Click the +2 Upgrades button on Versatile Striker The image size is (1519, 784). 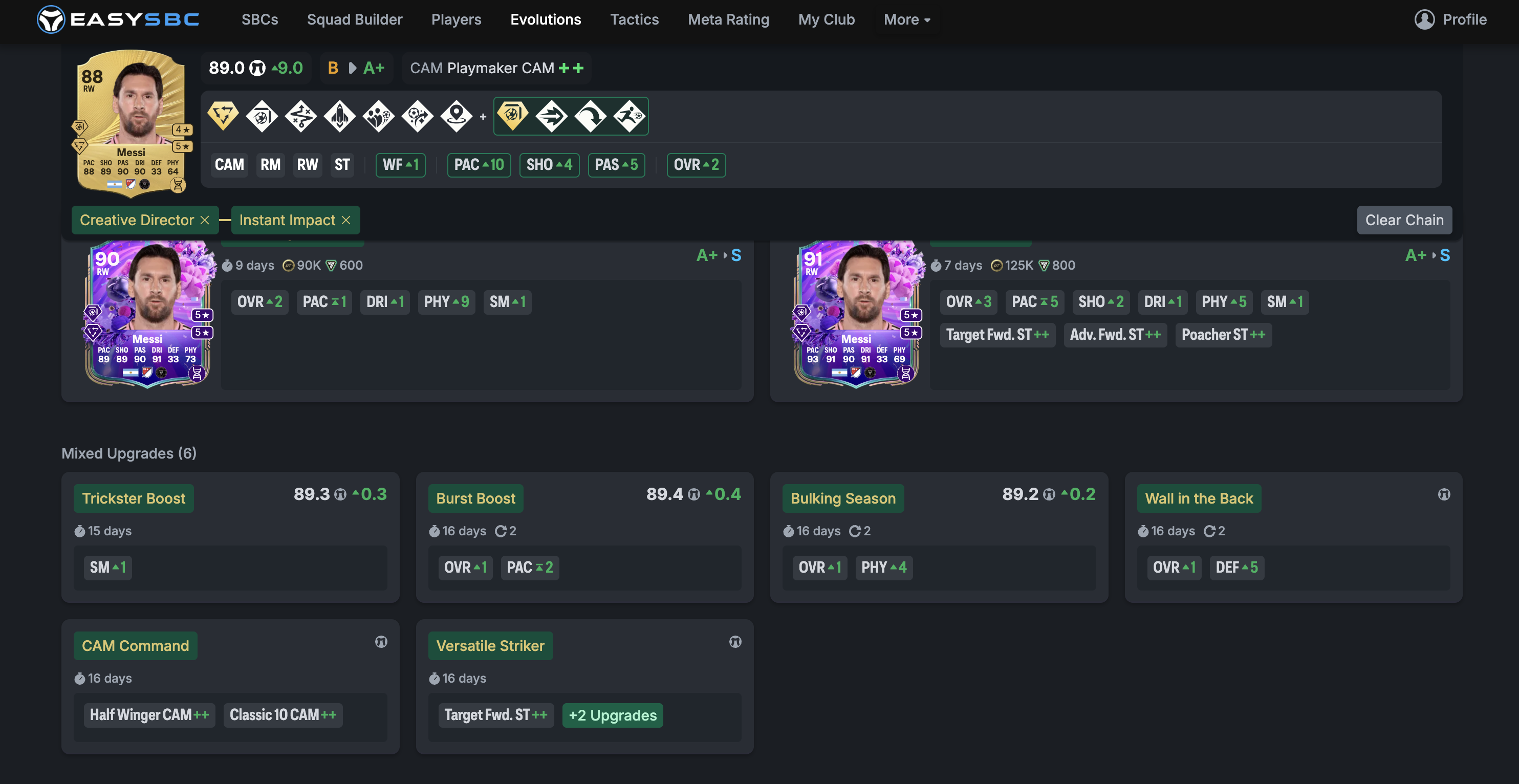(x=612, y=715)
